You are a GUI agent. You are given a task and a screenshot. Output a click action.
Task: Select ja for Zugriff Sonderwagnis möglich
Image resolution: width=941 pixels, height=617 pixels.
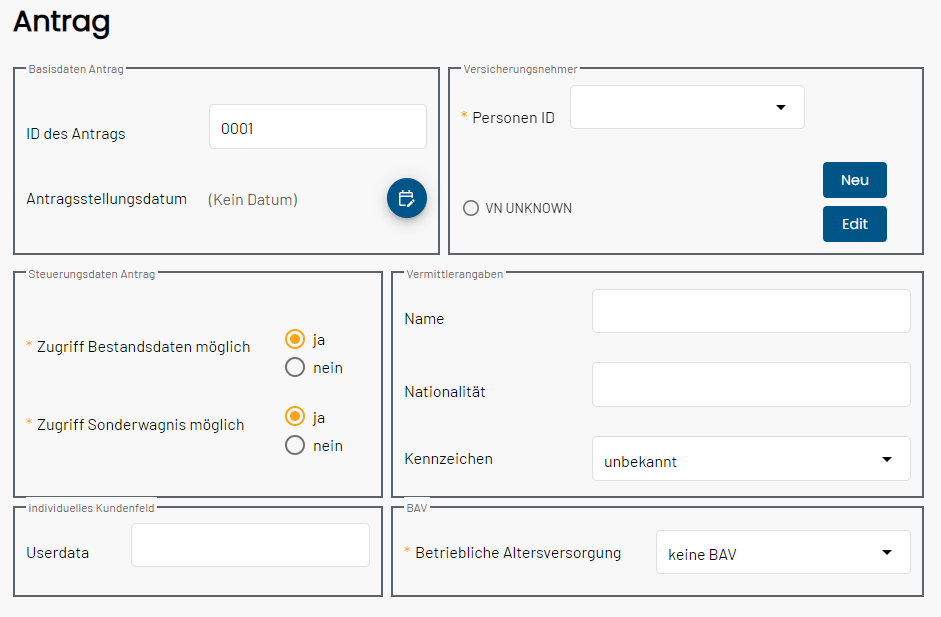pyautogui.click(x=295, y=417)
